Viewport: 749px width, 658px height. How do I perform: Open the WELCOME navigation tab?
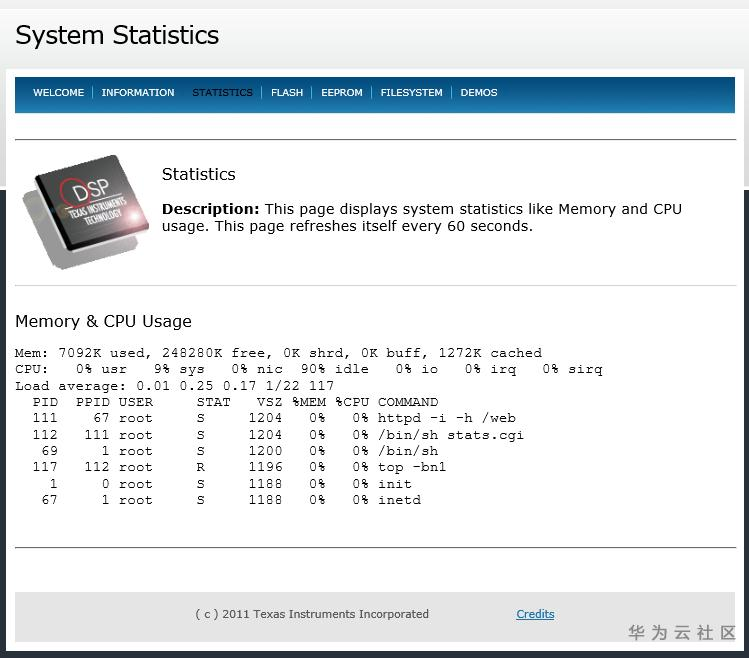pos(58,93)
